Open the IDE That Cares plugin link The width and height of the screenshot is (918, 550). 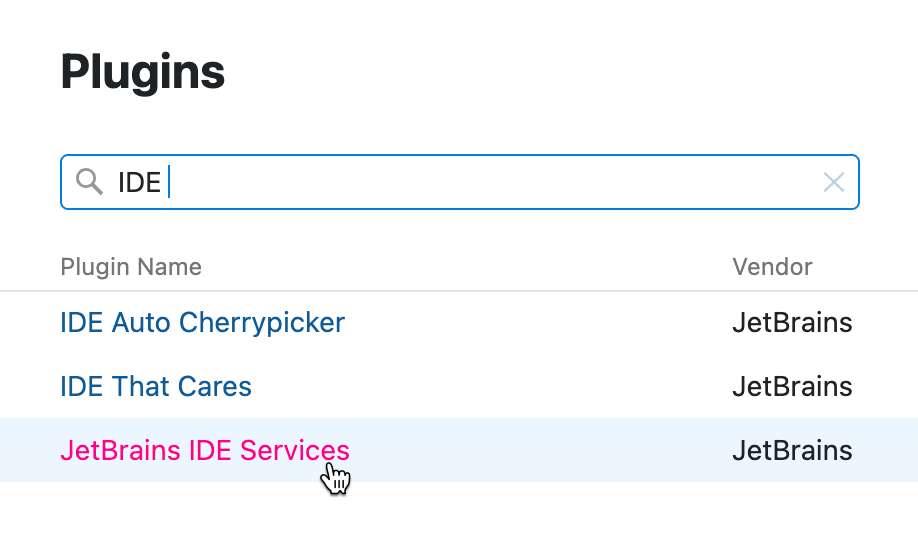156,387
